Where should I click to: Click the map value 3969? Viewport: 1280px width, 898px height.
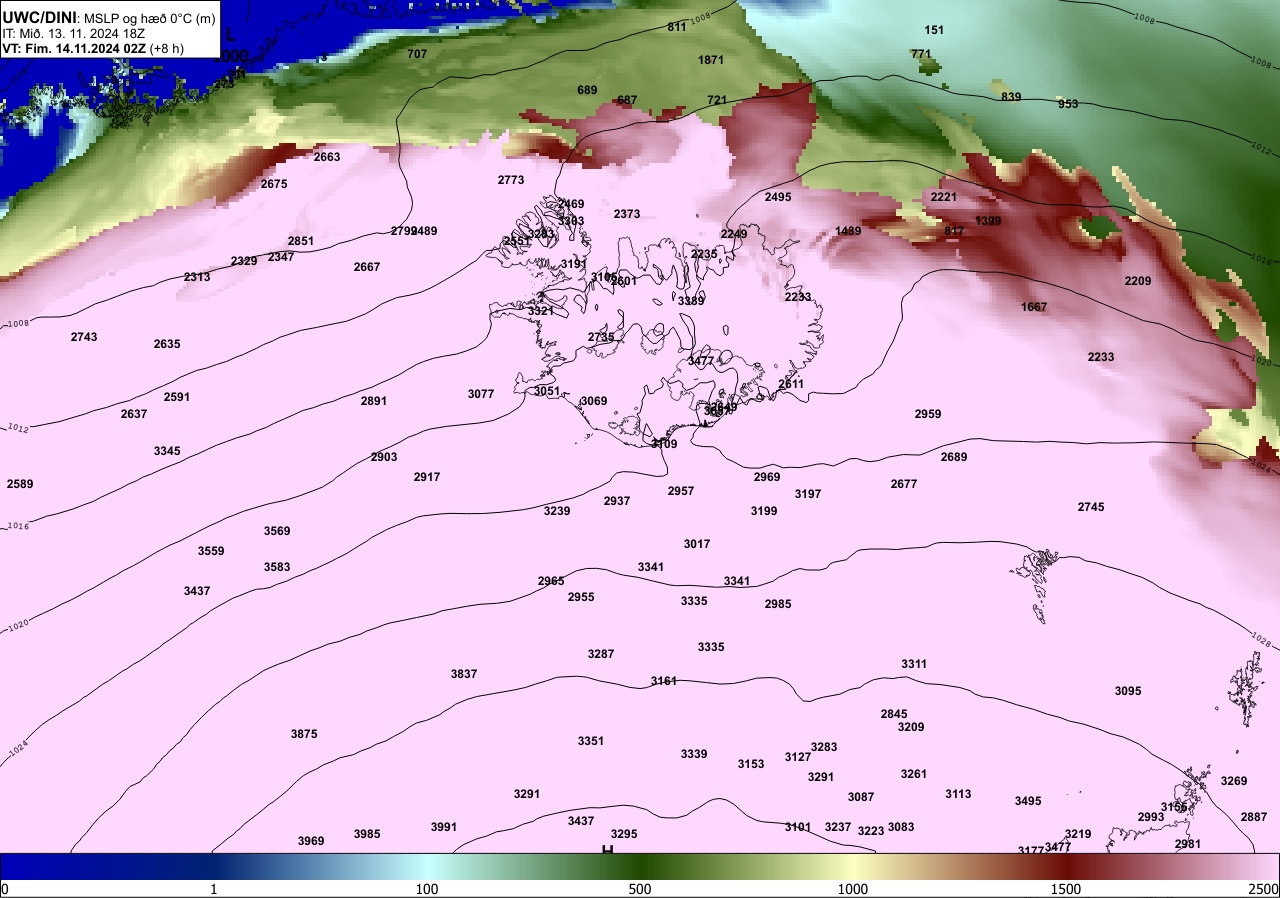point(311,841)
